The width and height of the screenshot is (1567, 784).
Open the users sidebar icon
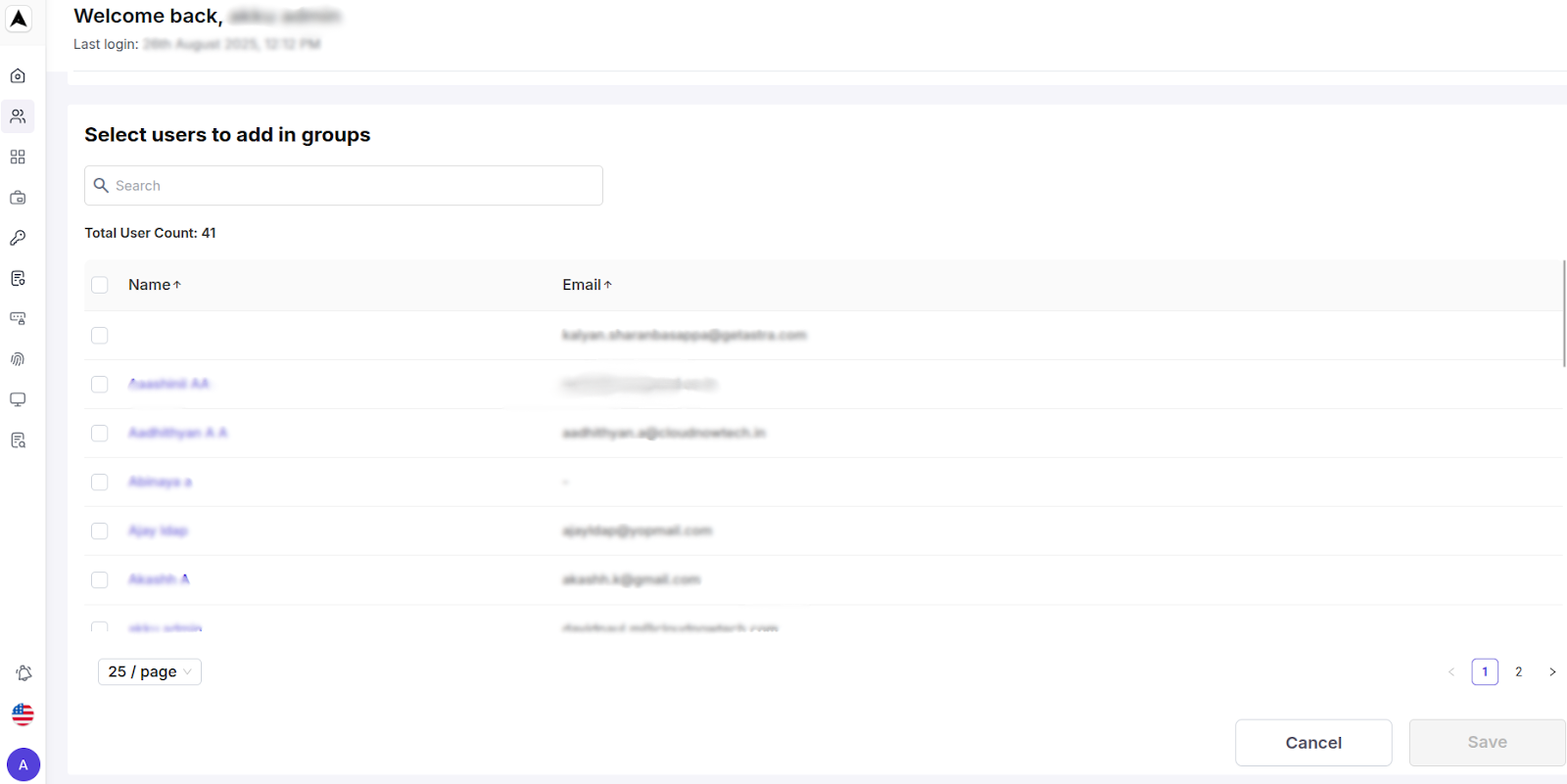tap(18, 116)
